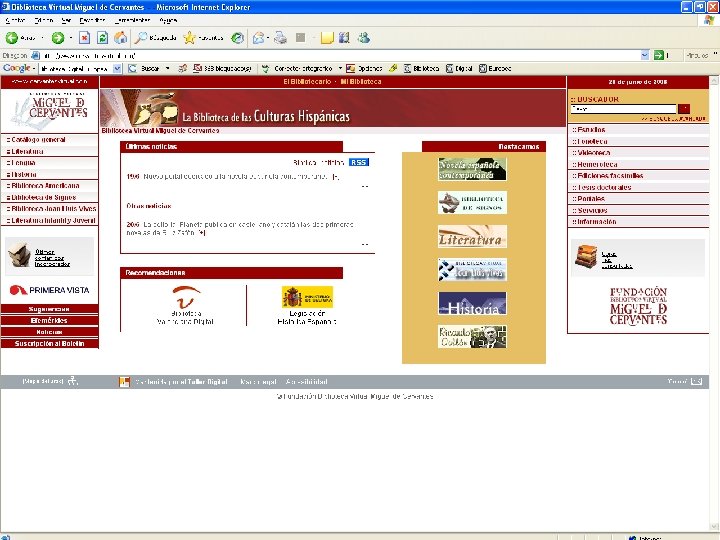Click the green Go arrow beside address bar
The height and width of the screenshot is (540, 720).
(659, 56)
